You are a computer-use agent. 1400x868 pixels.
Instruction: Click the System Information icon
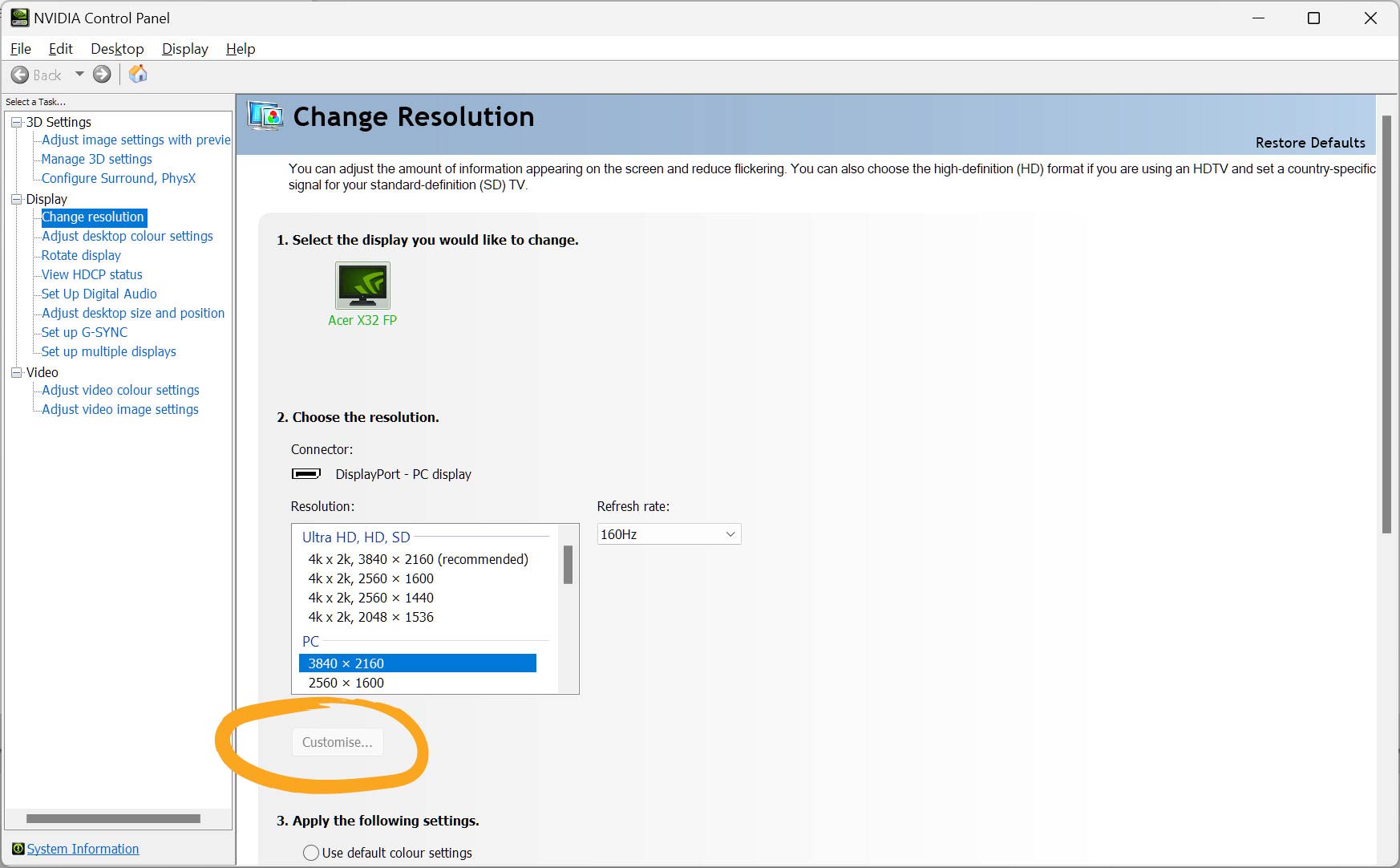coord(18,849)
